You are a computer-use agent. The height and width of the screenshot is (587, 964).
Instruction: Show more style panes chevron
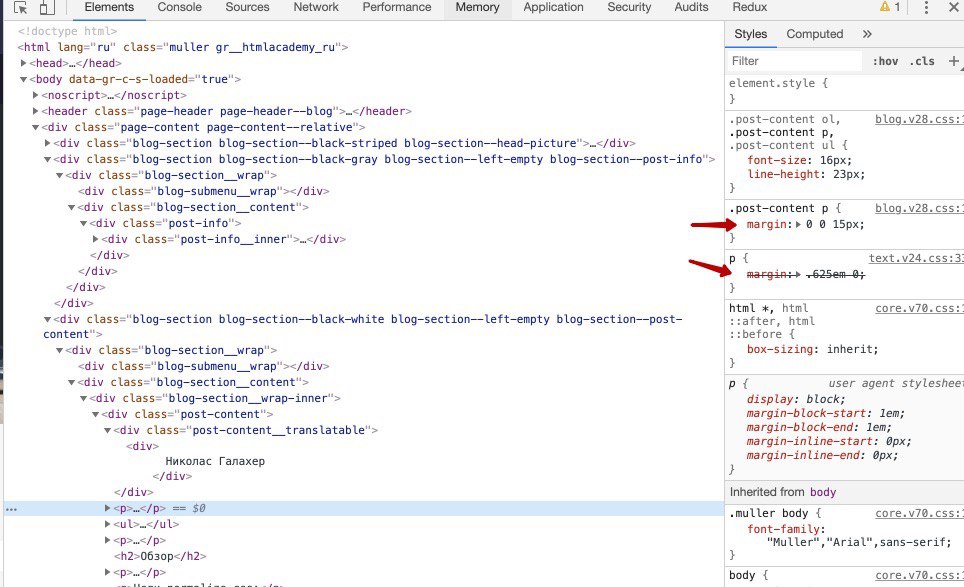click(867, 34)
